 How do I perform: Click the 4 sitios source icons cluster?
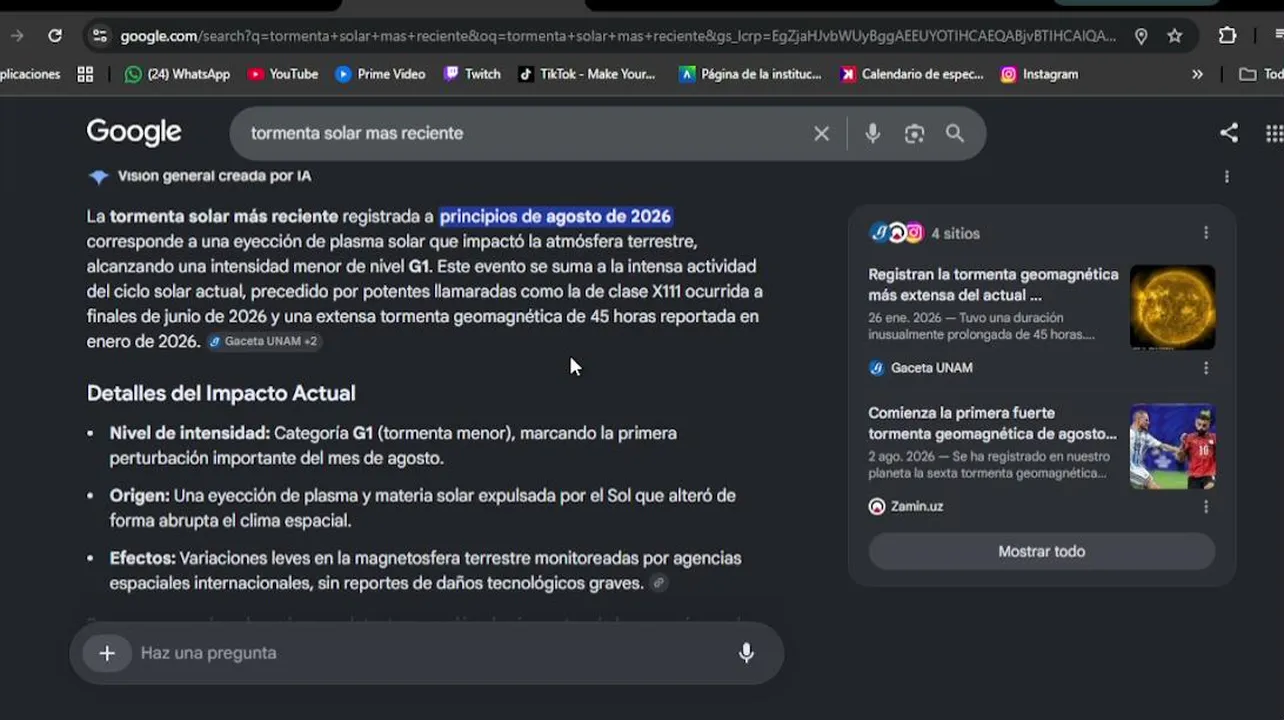(x=896, y=233)
